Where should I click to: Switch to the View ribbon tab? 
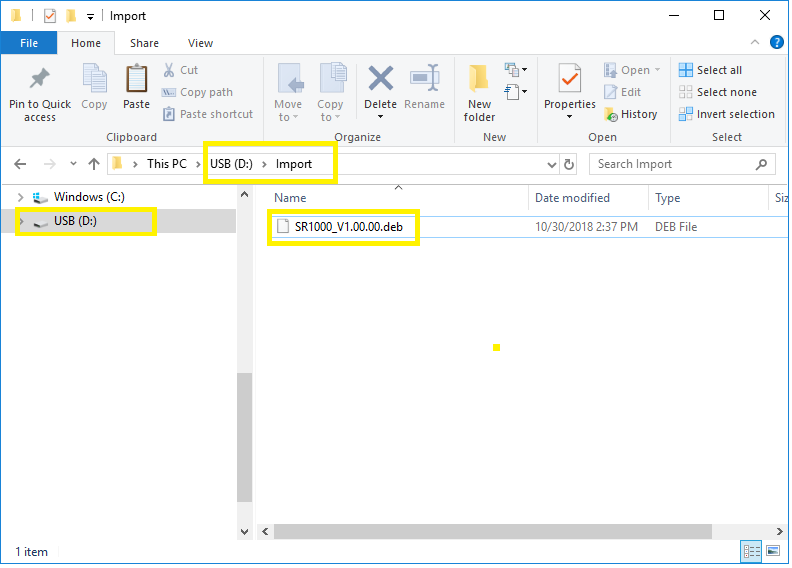pos(200,43)
